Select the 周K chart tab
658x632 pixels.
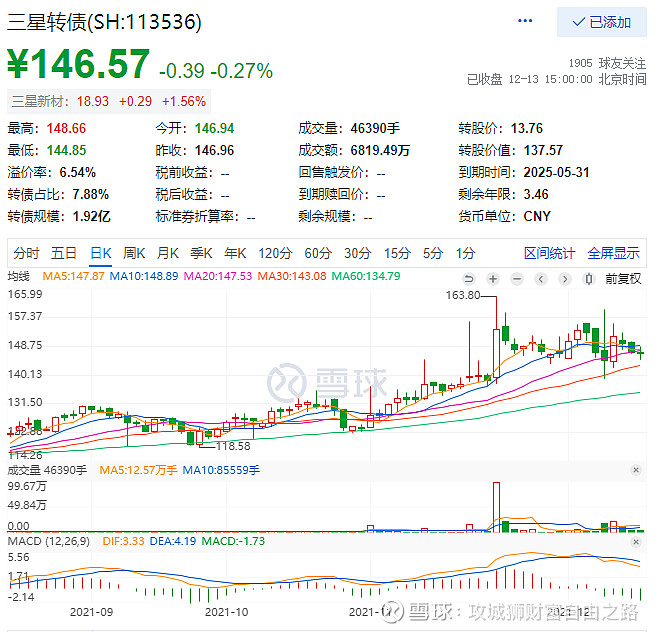[134, 253]
